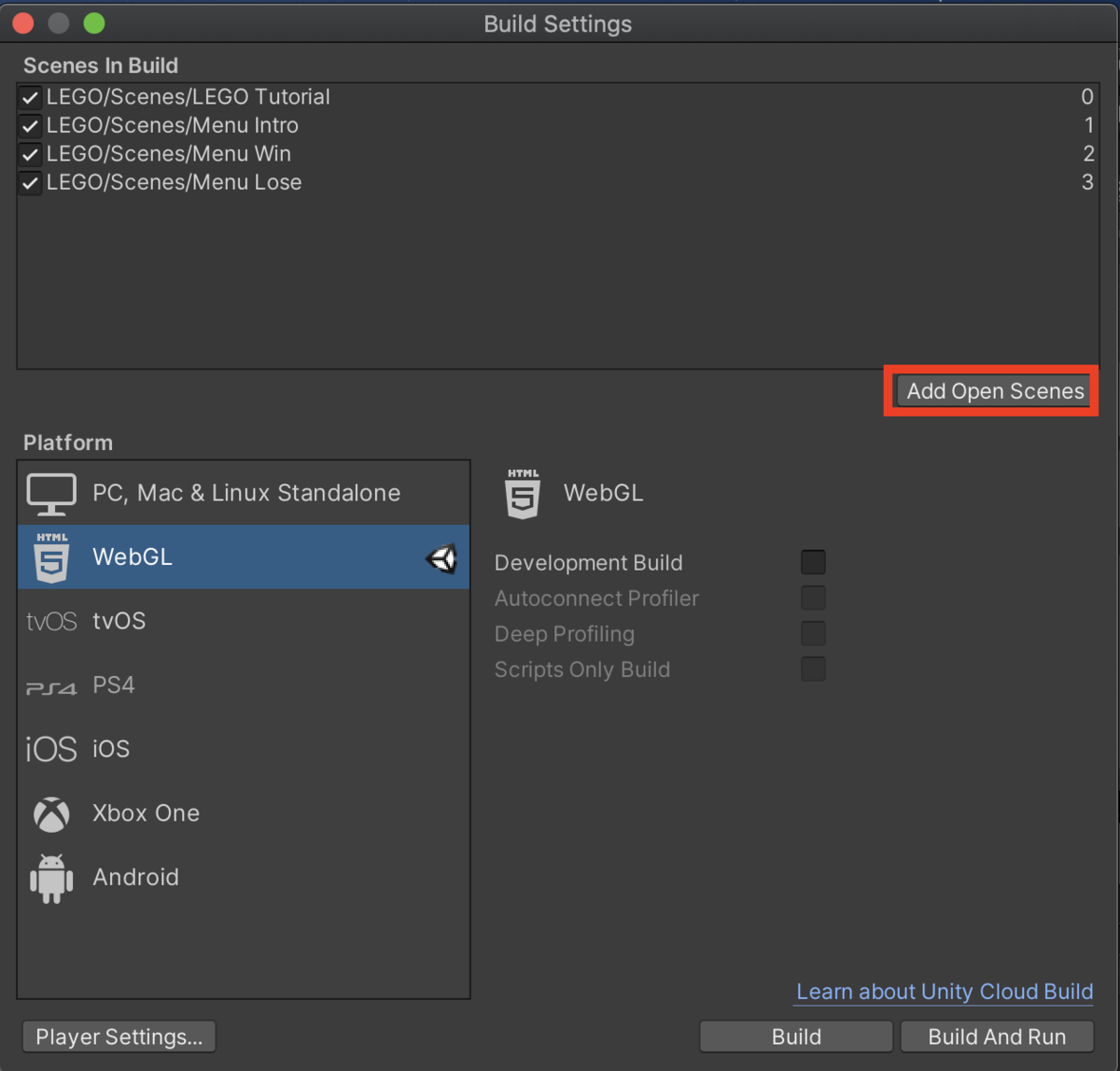
Task: Select the LEGO/Scenes/Menu Intro scene row
Action: pos(556,125)
